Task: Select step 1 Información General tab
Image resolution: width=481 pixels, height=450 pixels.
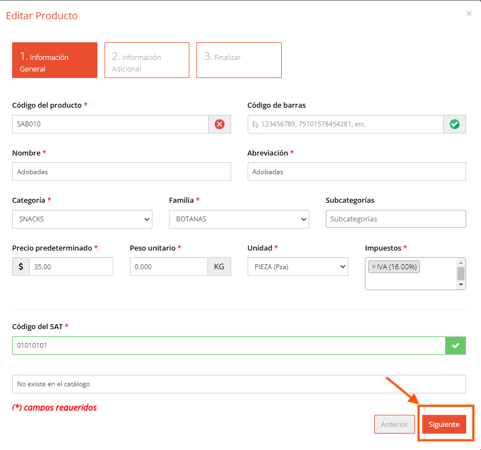Action: pyautogui.click(x=55, y=60)
